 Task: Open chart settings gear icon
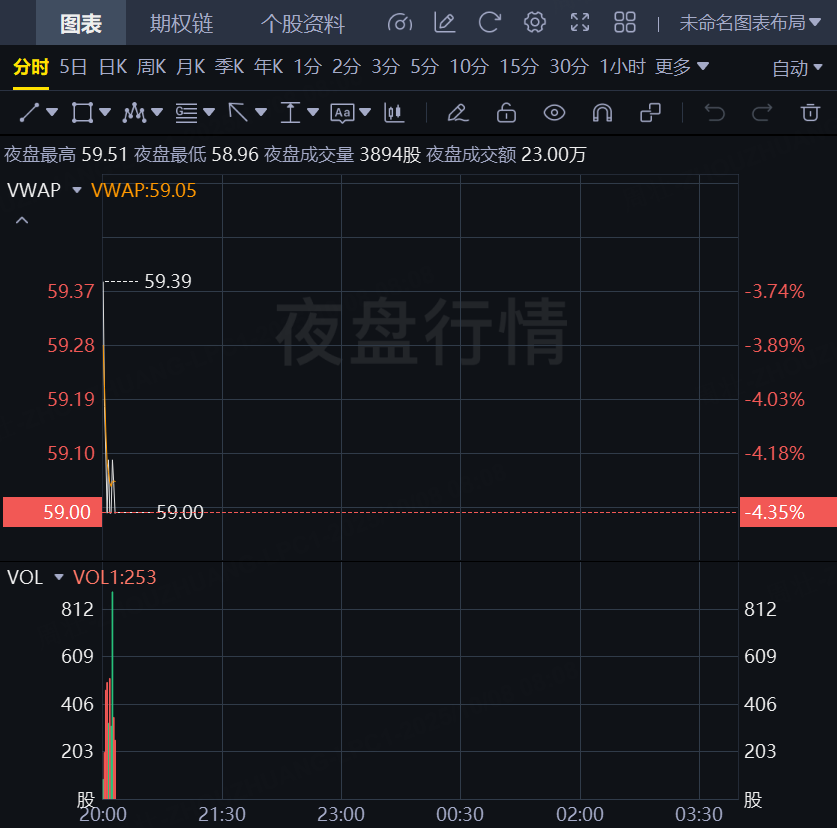click(x=535, y=23)
